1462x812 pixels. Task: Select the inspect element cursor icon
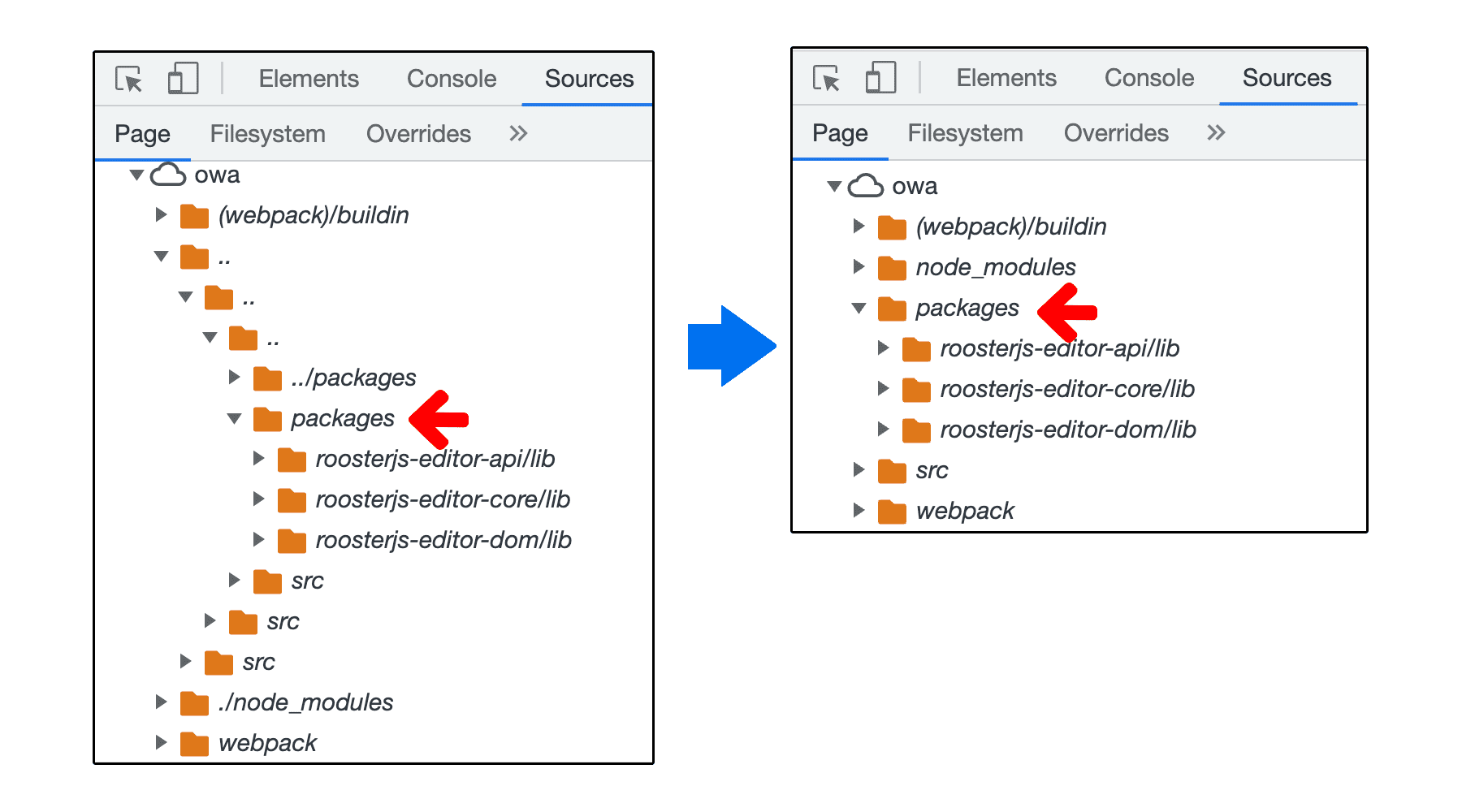[128, 79]
